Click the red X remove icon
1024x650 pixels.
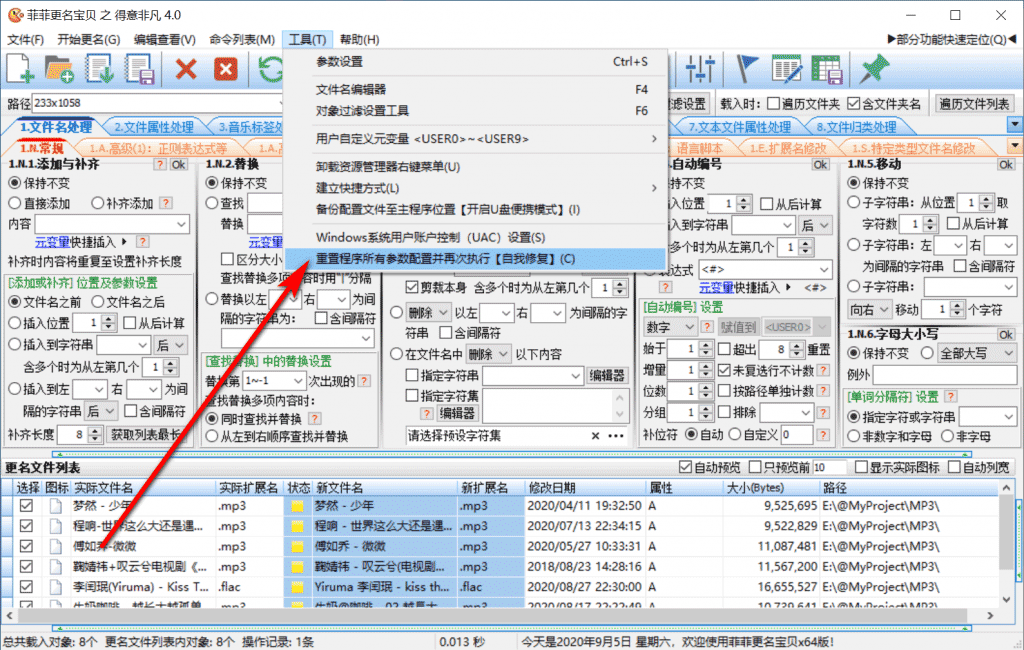click(x=186, y=69)
